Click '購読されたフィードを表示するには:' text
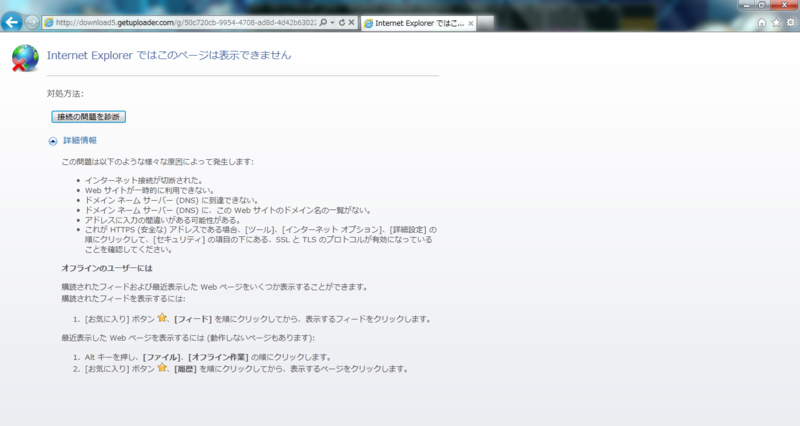 (123, 298)
